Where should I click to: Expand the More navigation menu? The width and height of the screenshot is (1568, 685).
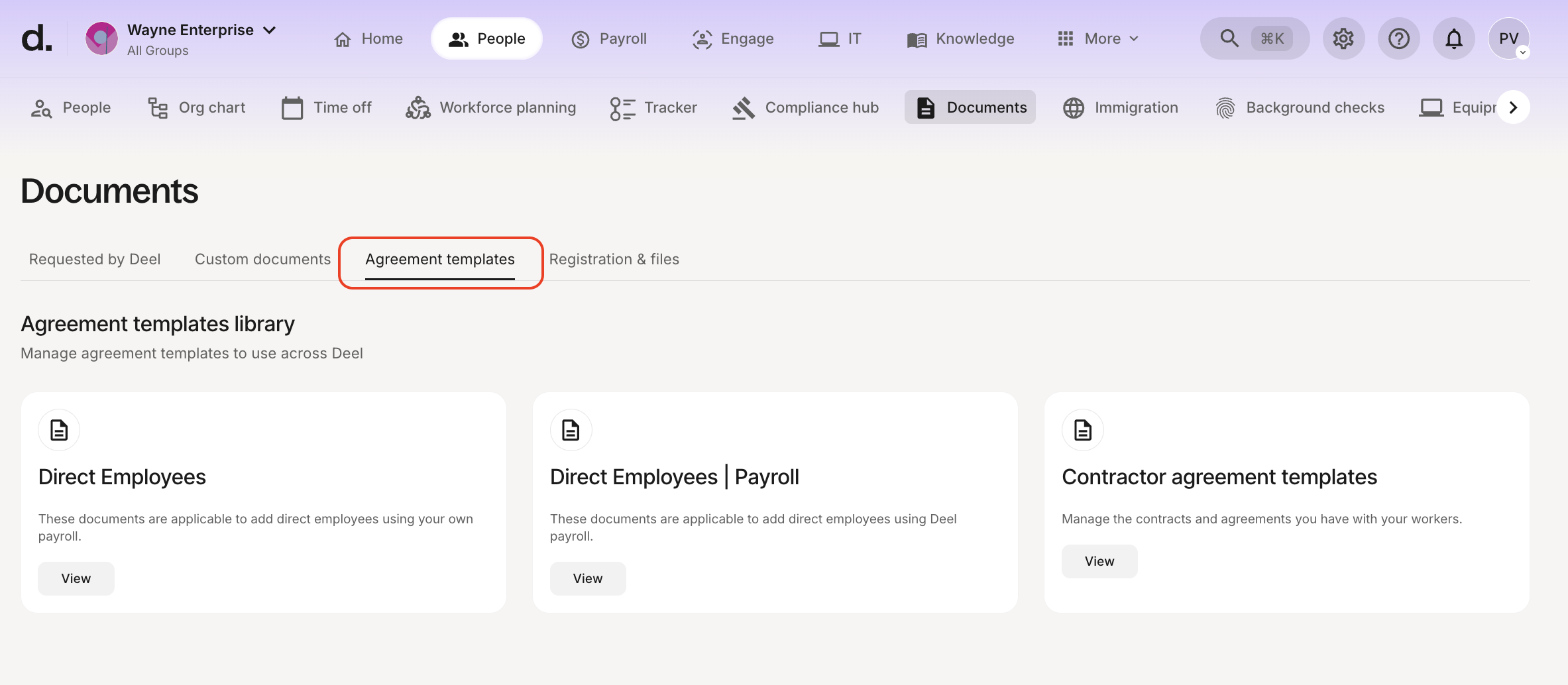pyautogui.click(x=1099, y=38)
